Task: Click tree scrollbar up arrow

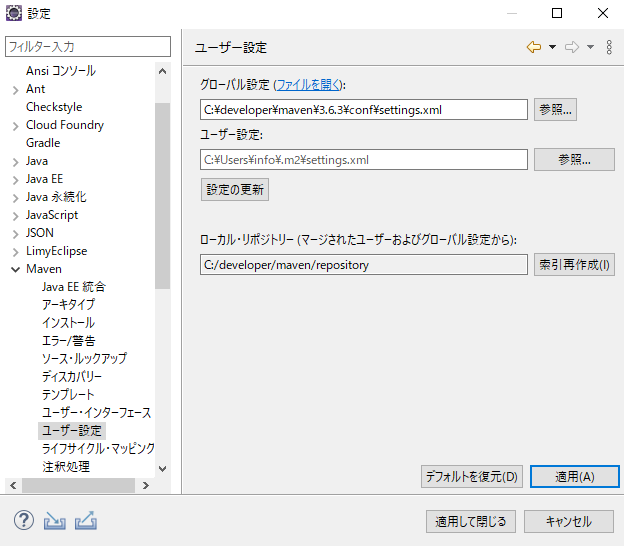Action: point(162,71)
